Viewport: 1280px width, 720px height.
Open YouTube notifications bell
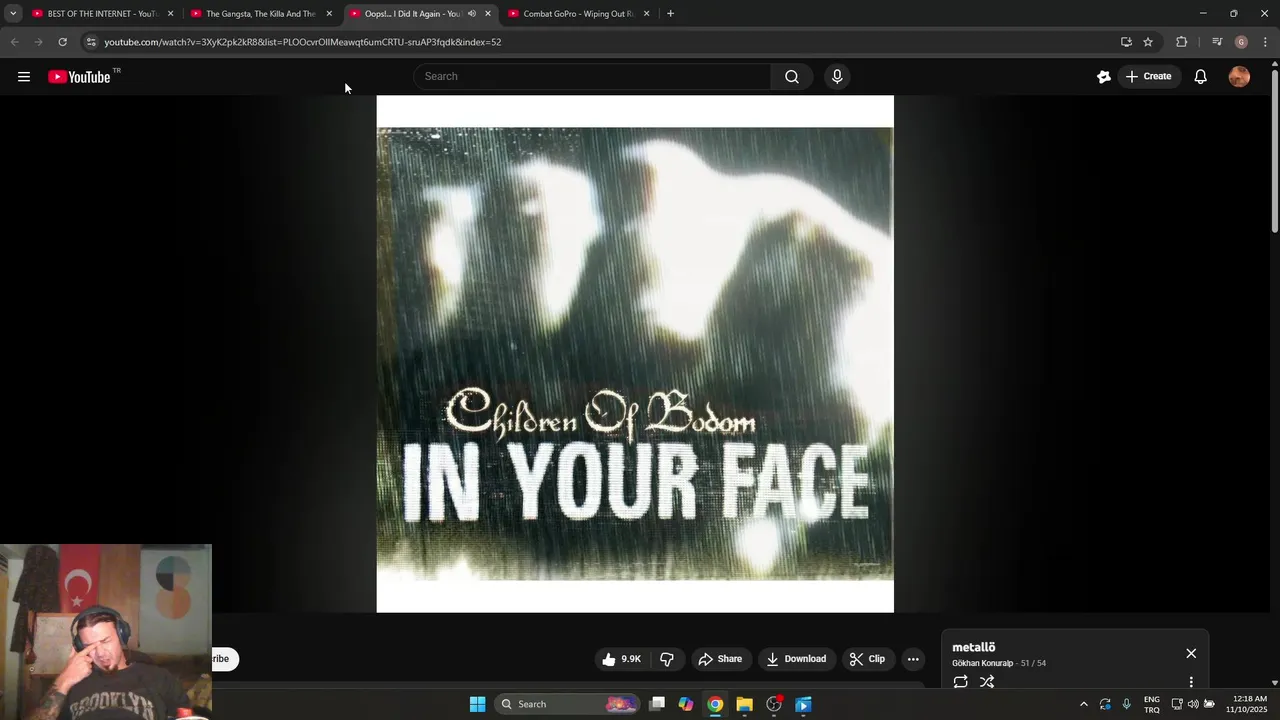[1201, 77]
